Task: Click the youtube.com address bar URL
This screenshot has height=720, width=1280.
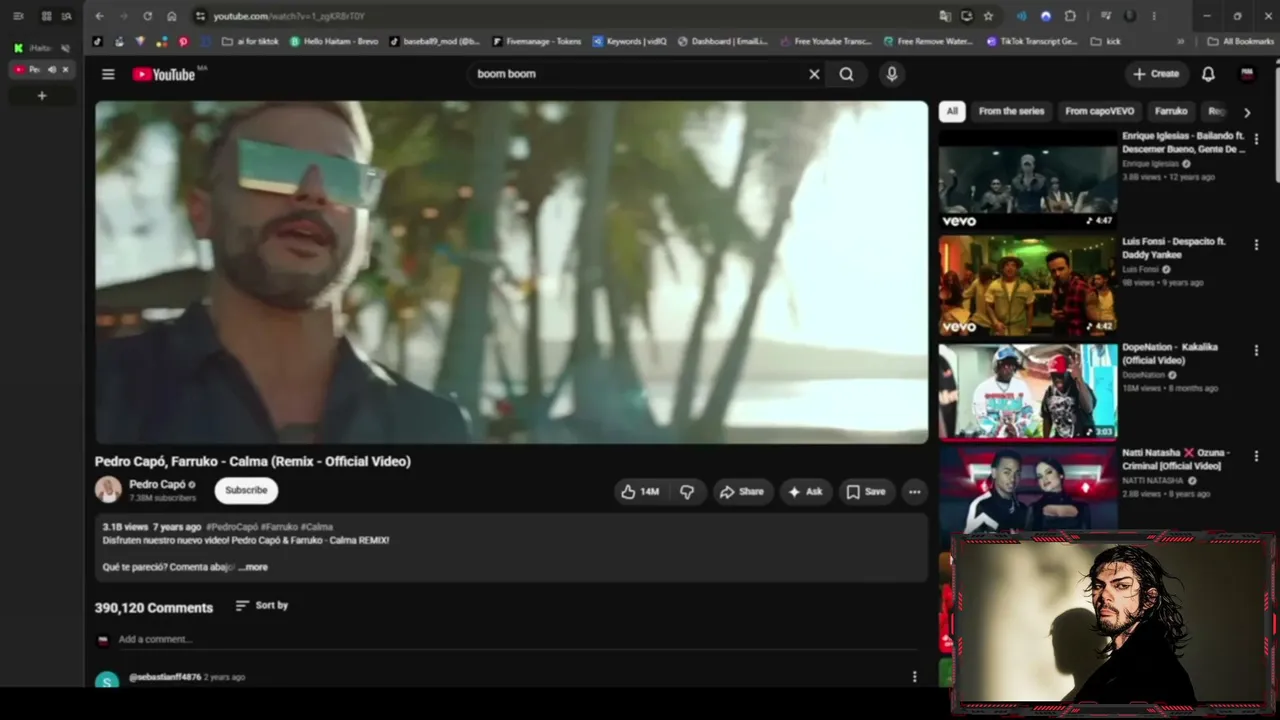Action: coord(289,16)
